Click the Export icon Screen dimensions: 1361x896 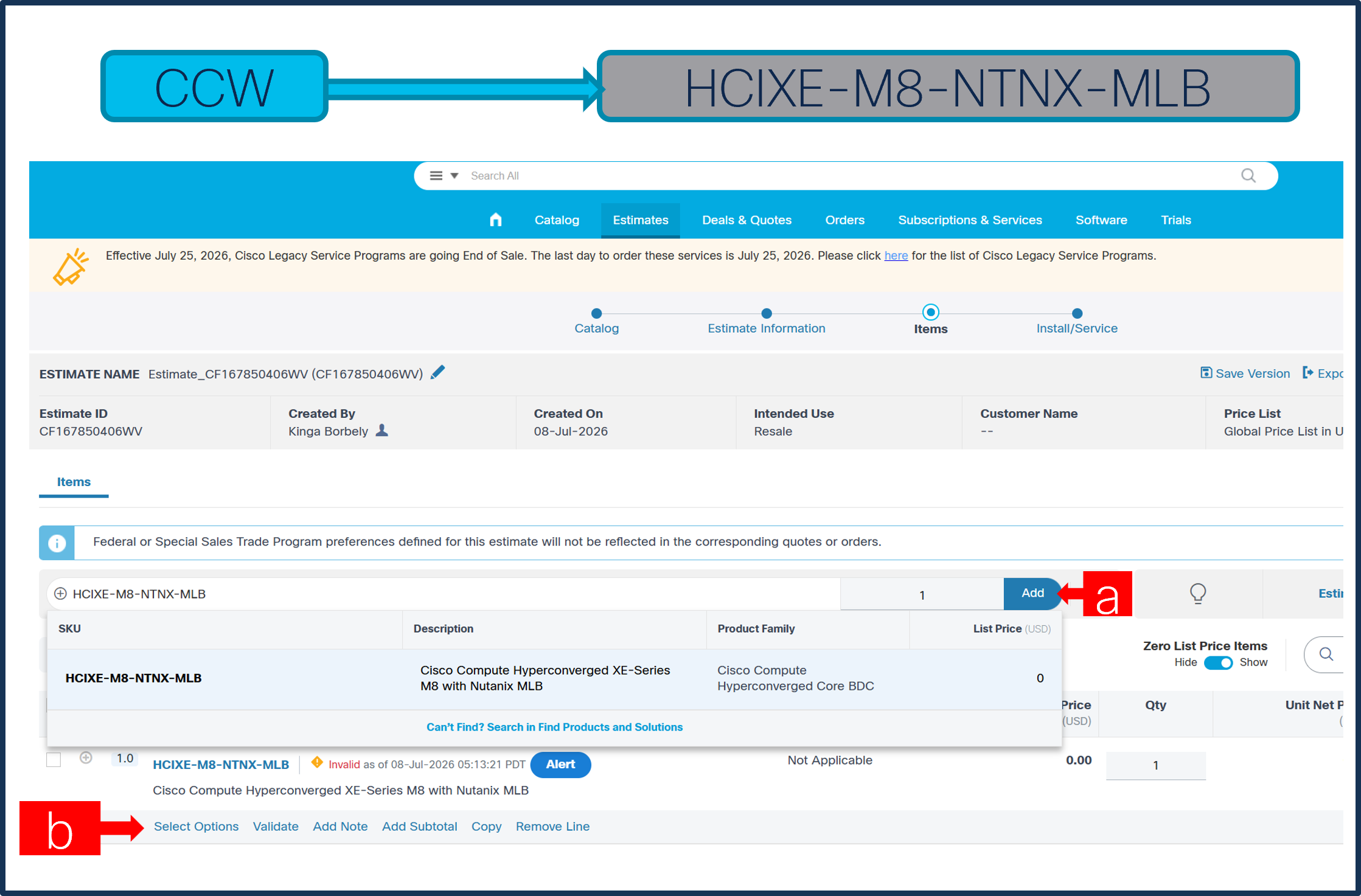point(1307,373)
